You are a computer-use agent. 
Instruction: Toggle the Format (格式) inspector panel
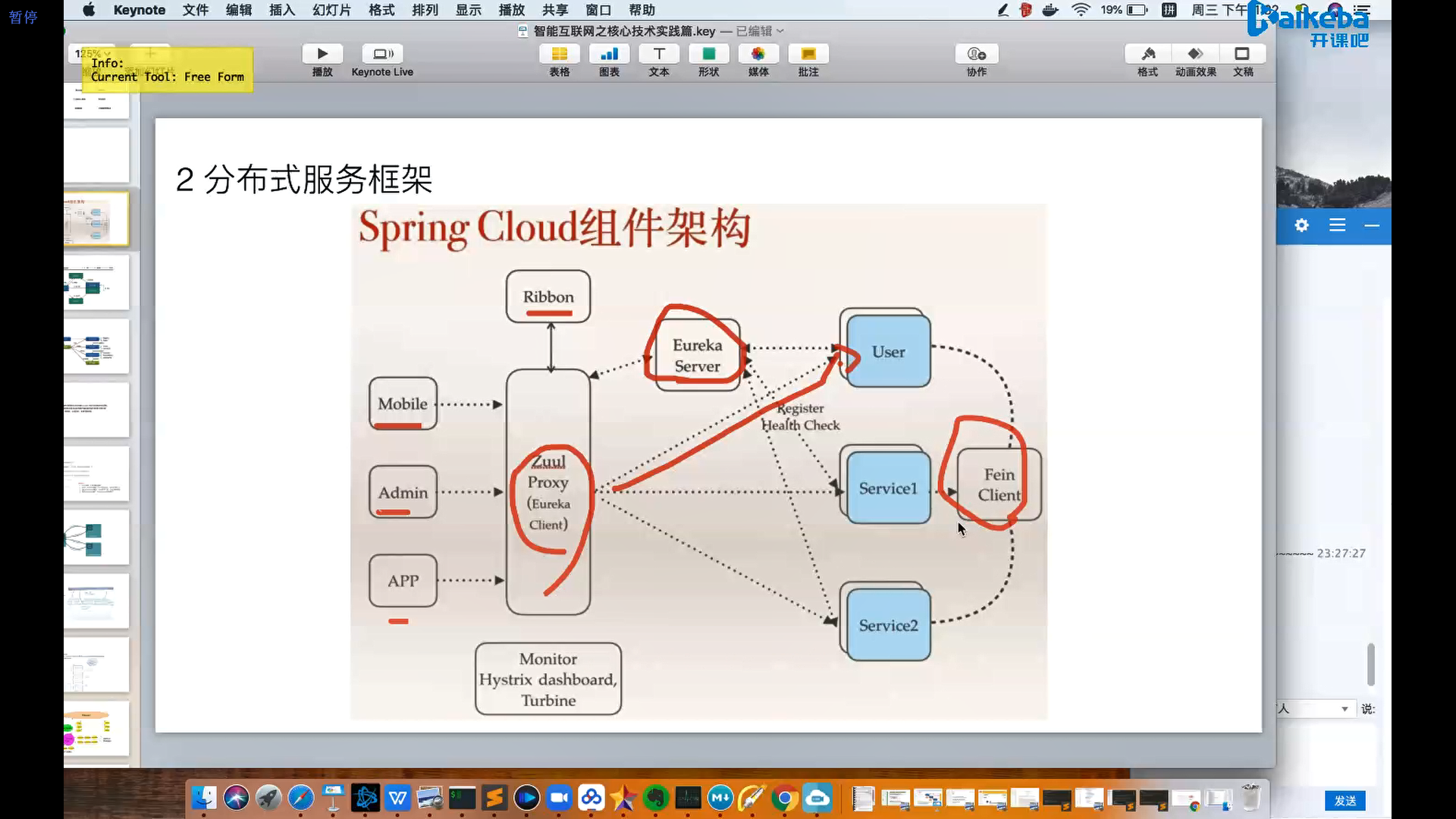(1147, 54)
